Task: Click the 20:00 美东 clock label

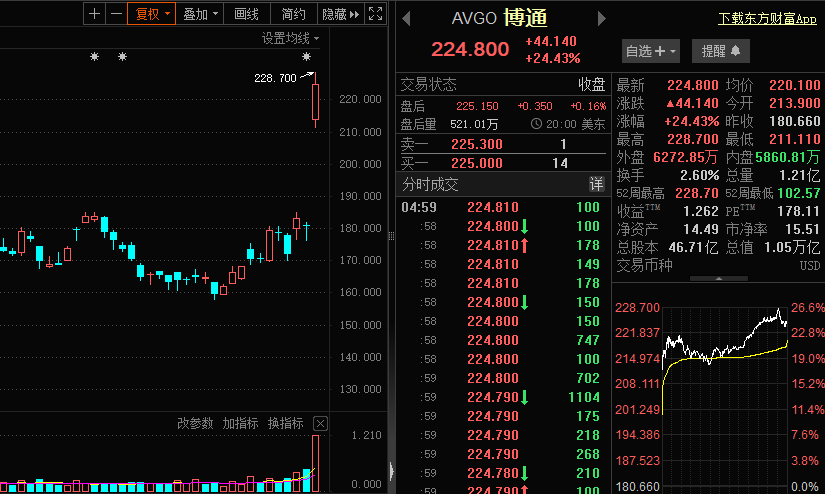Action: 568,124
